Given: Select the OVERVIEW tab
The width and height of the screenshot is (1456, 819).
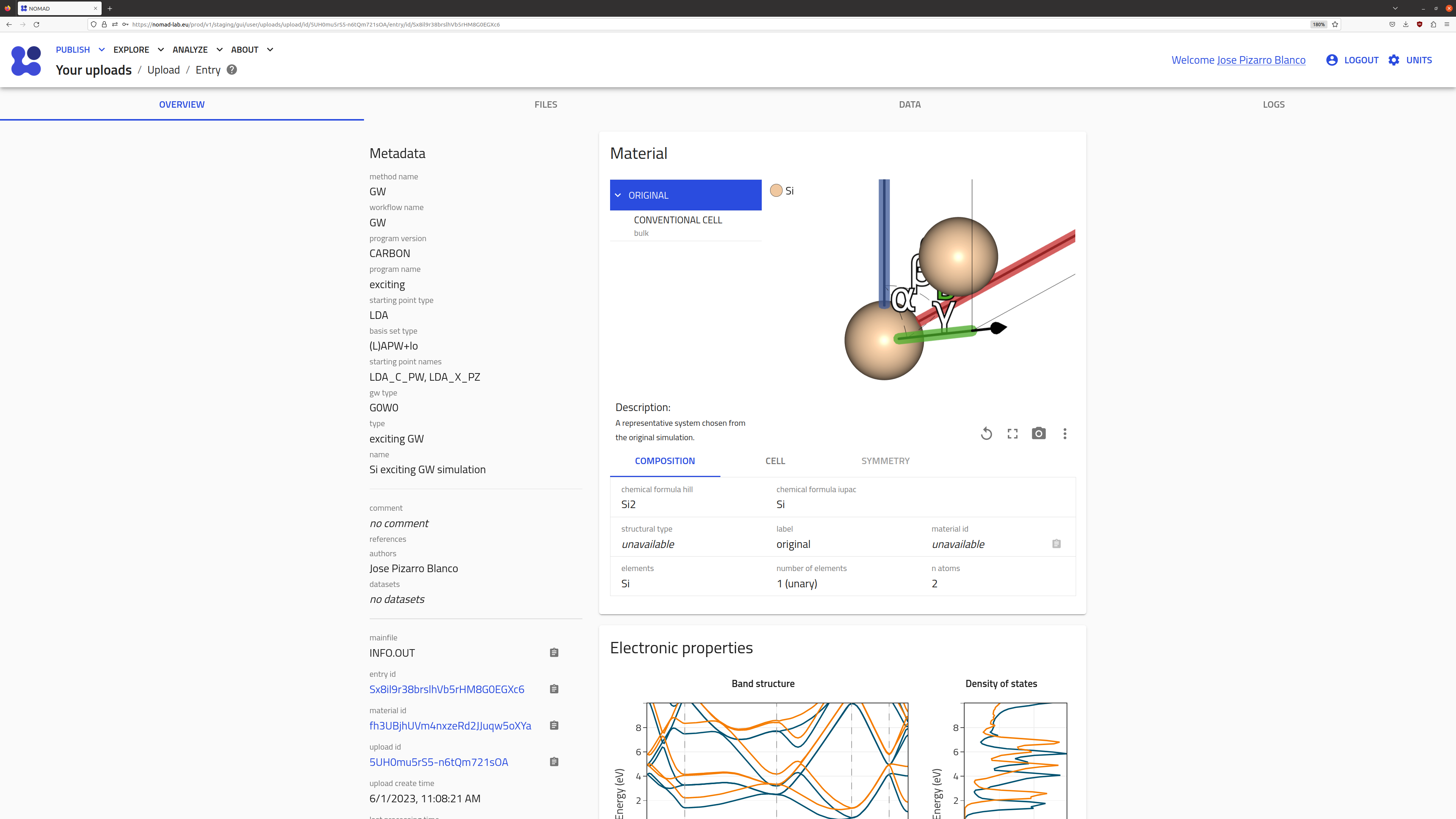Looking at the screenshot, I should click(x=182, y=105).
